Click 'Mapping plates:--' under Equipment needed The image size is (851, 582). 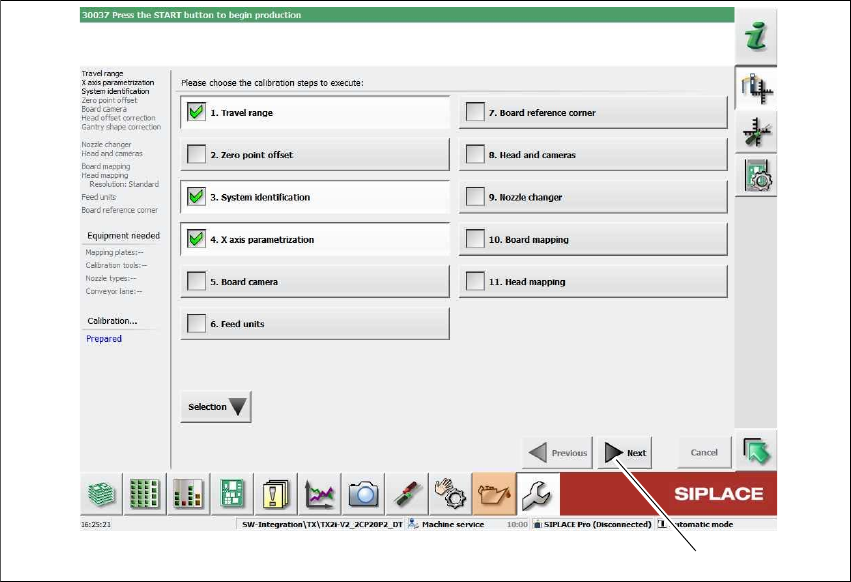tap(115, 252)
